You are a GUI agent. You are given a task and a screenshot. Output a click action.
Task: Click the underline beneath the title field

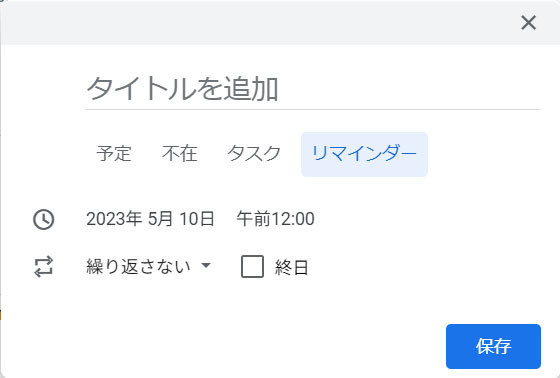pos(313,109)
